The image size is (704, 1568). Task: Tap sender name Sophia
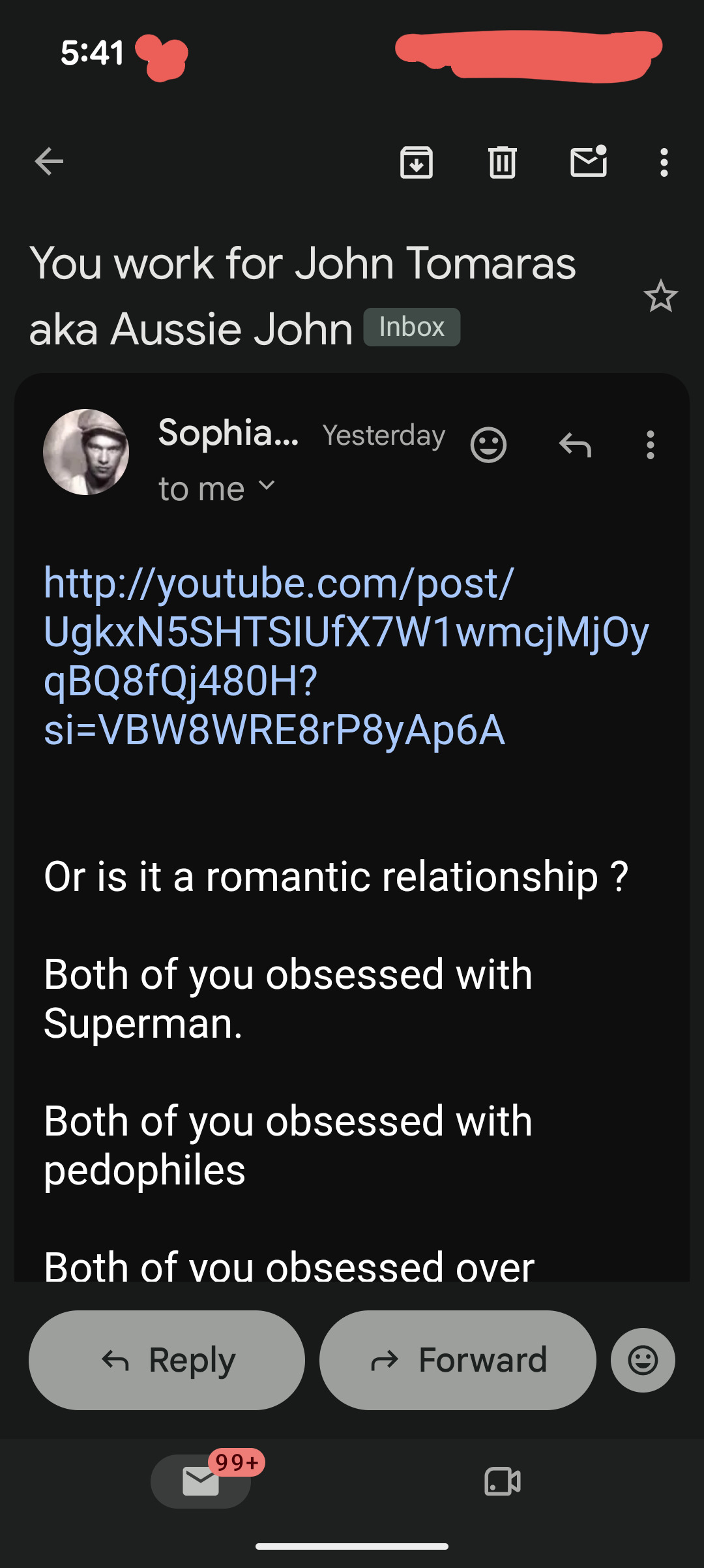228,433
